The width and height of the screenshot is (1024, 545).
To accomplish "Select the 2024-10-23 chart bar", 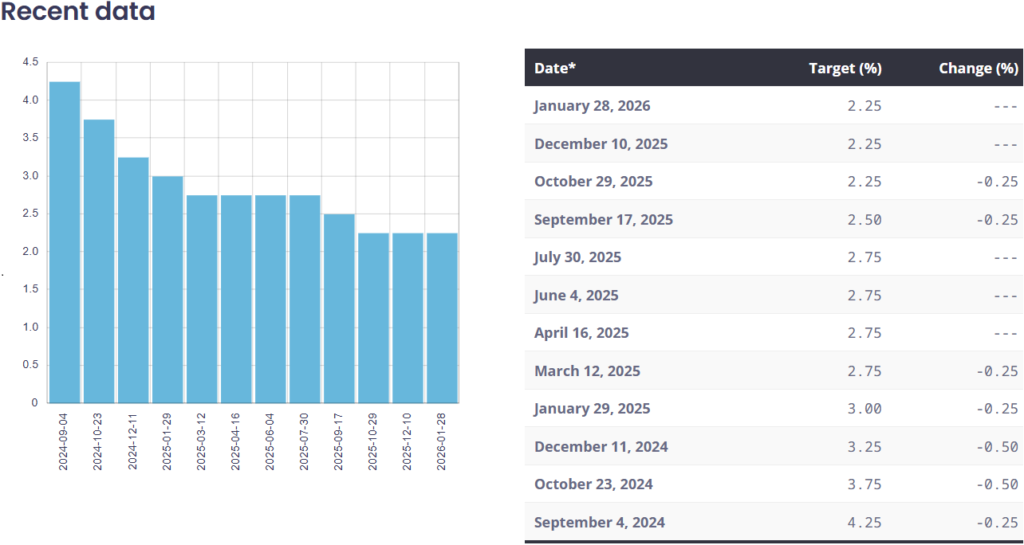I will click(99, 261).
